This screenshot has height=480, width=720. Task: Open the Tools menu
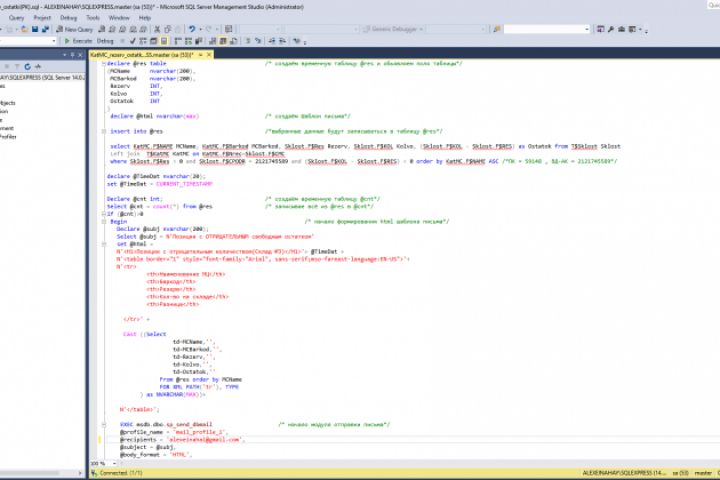tap(92, 17)
